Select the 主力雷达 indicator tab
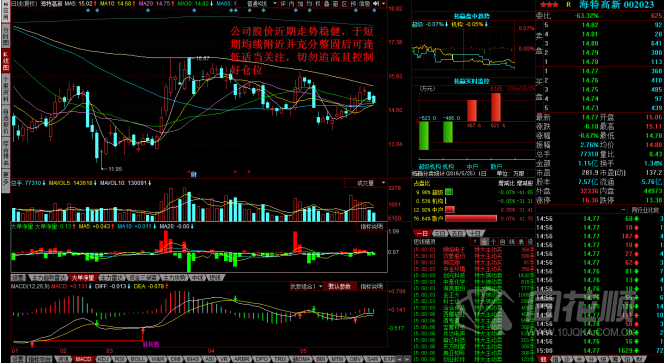 [112, 278]
